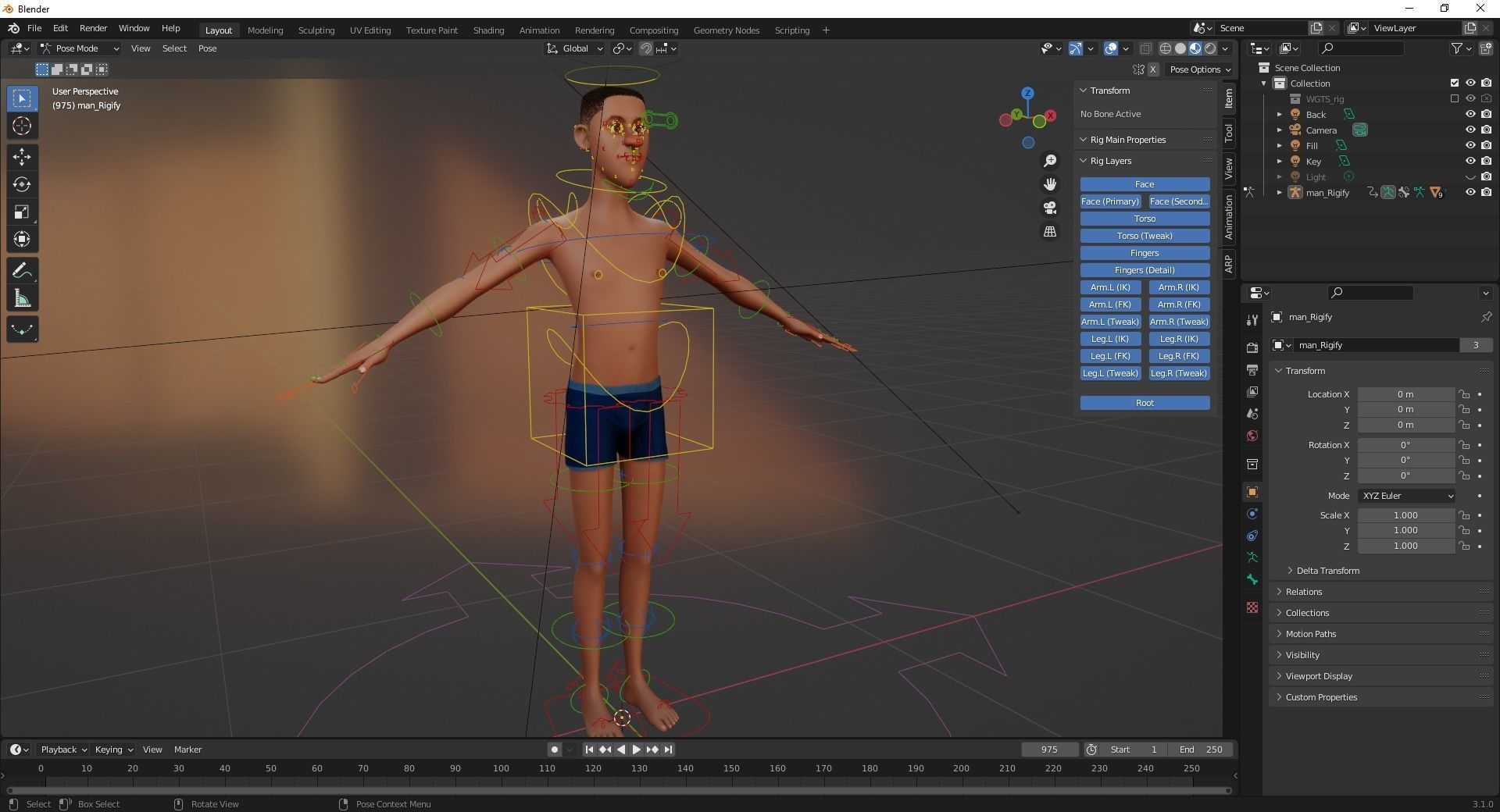Open the Pose Mode dropdown
Screen dimensions: 1500x812
pyautogui.click(x=80, y=48)
